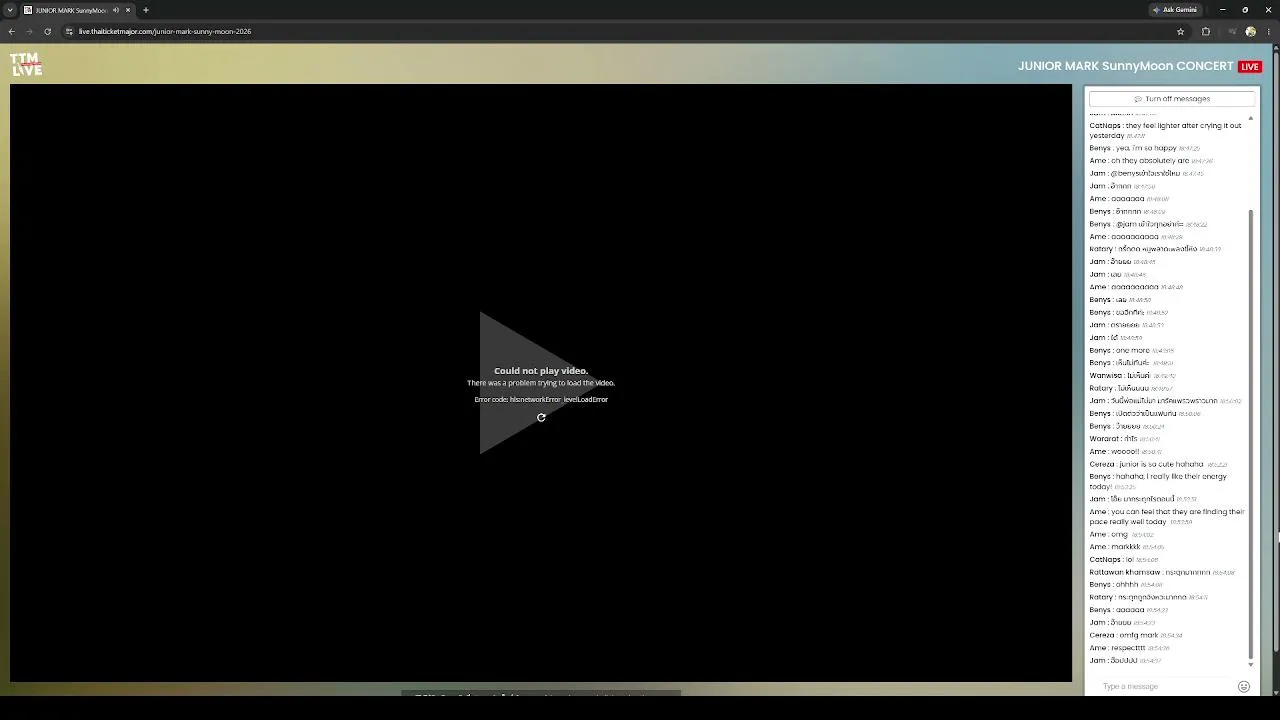Click the chat scrollbar up arrow
This screenshot has width=1280, height=720.
[x=1250, y=118]
